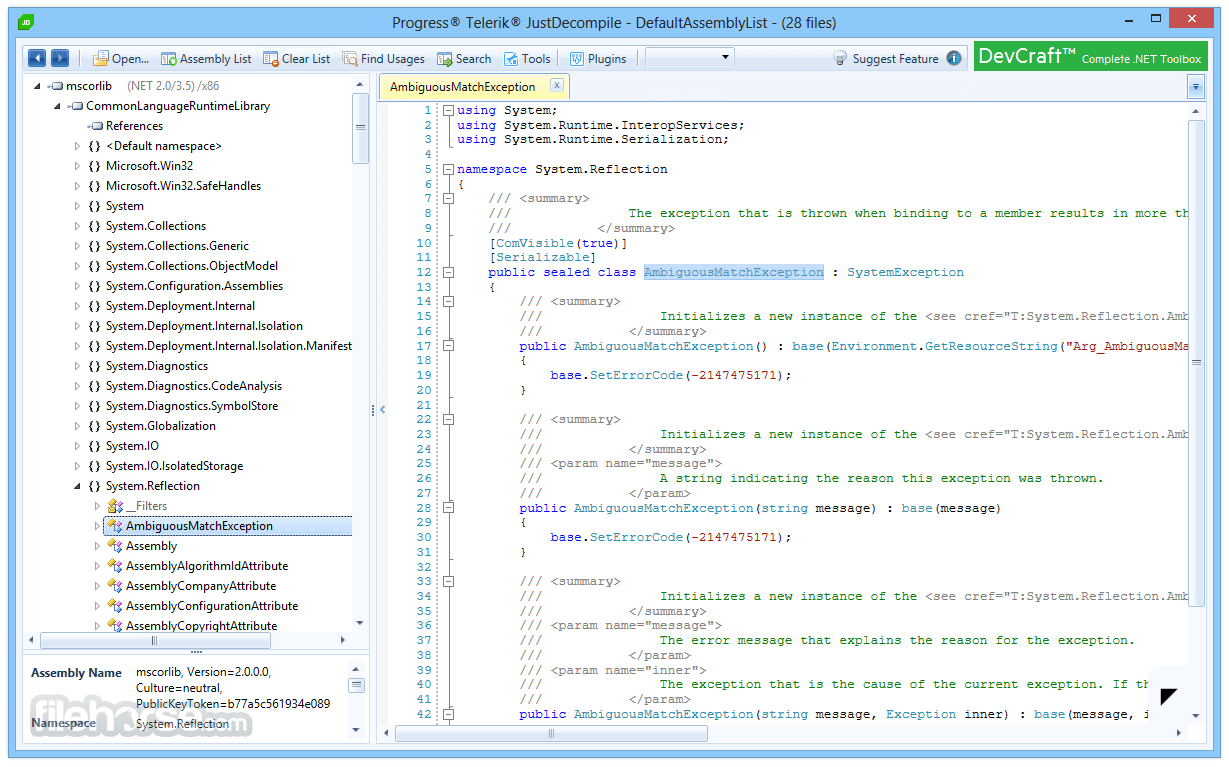Go back with the navigate back arrow
The width and height of the screenshot is (1229, 767).
(37, 59)
